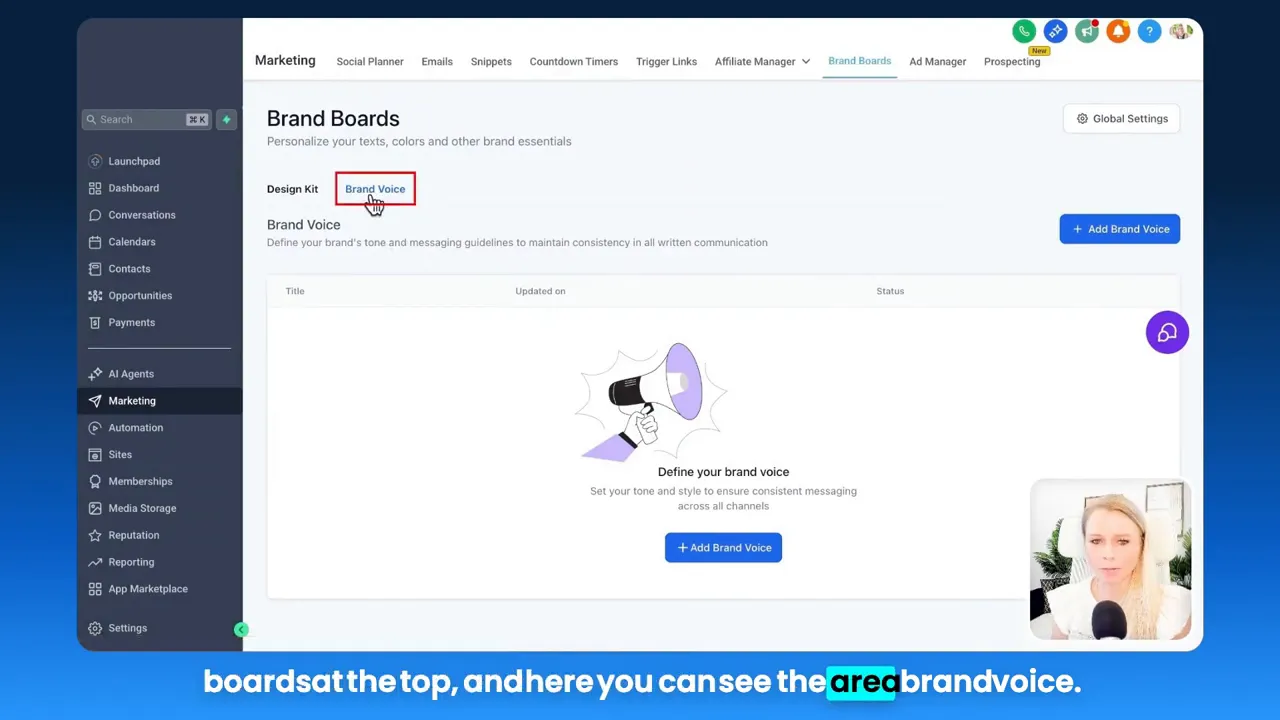Open the phone dialer icon
1280x720 pixels.
1023,32
